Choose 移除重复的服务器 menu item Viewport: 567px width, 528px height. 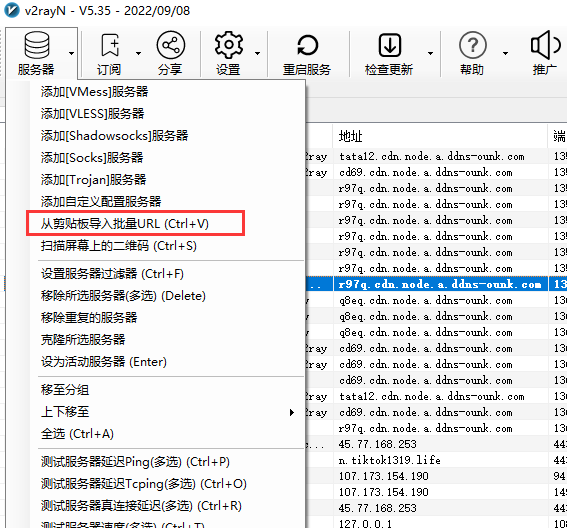click(89, 317)
